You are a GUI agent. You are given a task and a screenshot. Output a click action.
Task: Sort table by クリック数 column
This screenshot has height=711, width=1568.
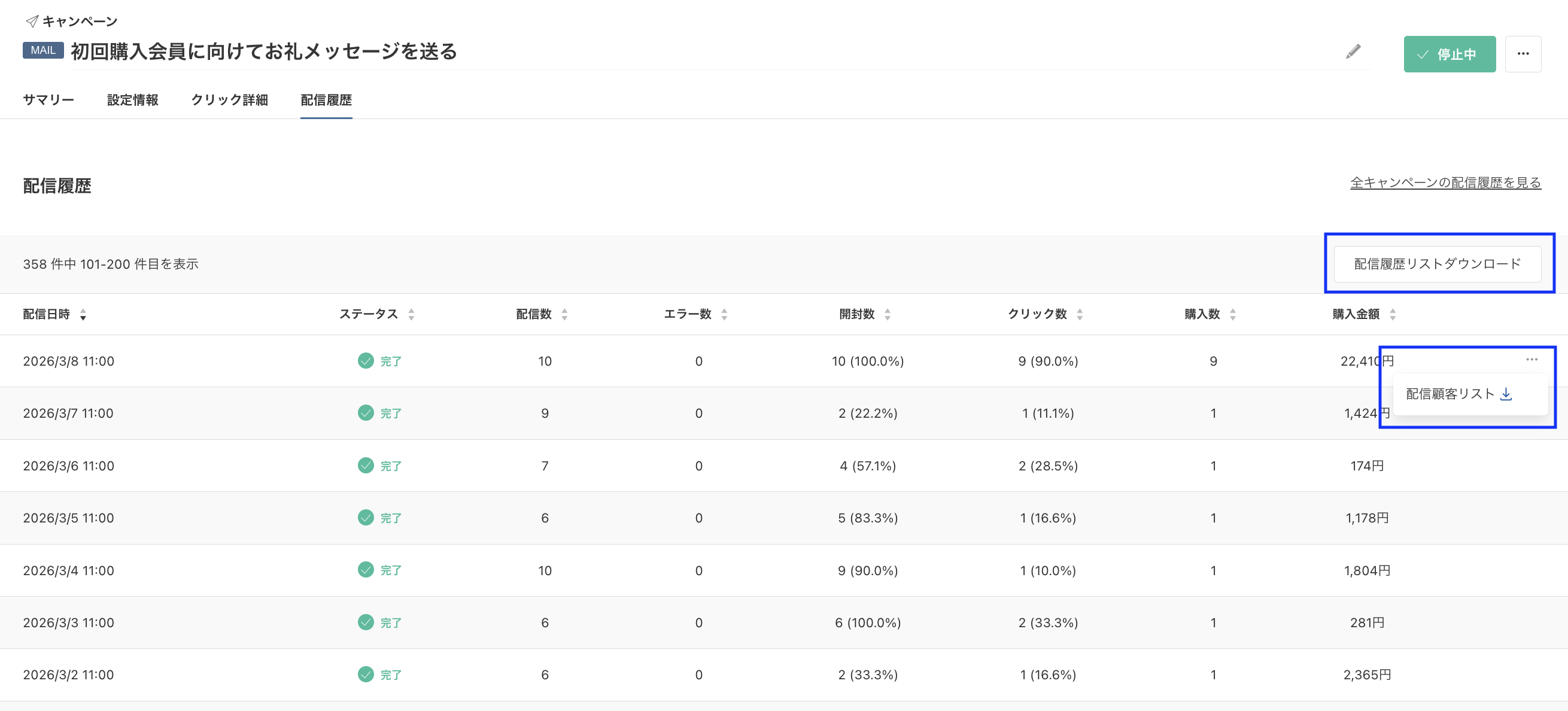[1080, 314]
